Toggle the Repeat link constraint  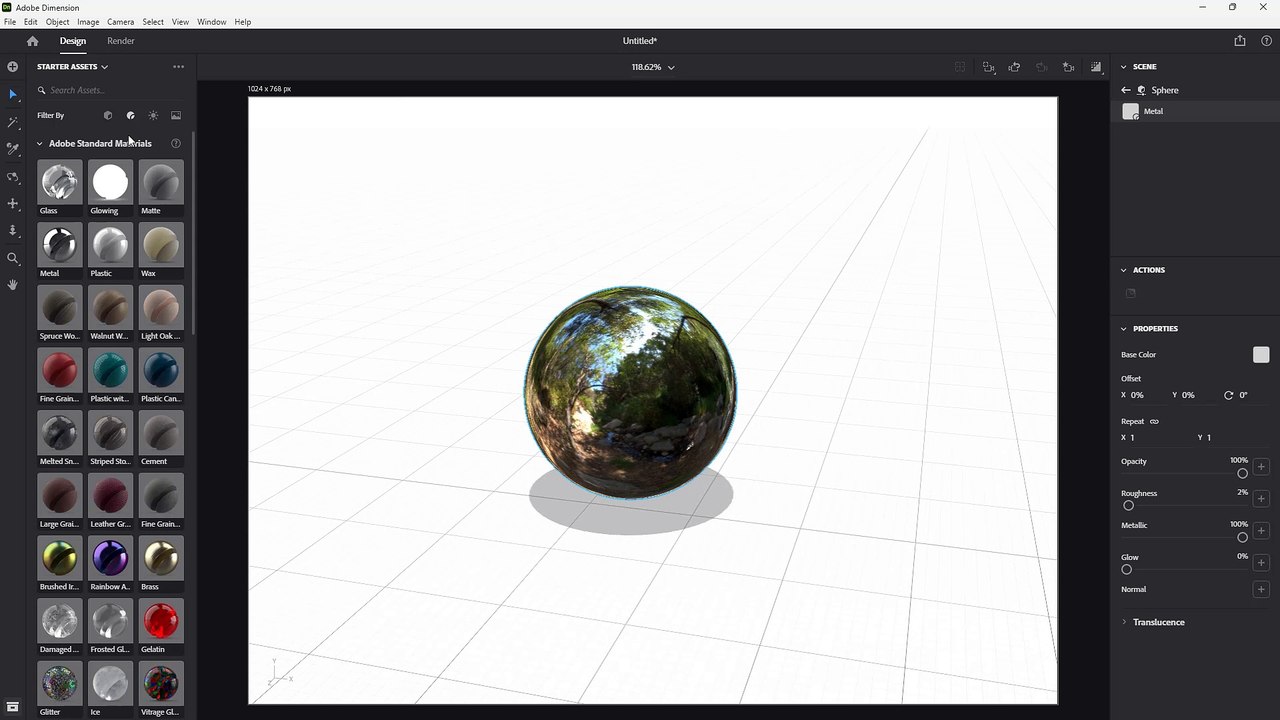coord(1154,421)
